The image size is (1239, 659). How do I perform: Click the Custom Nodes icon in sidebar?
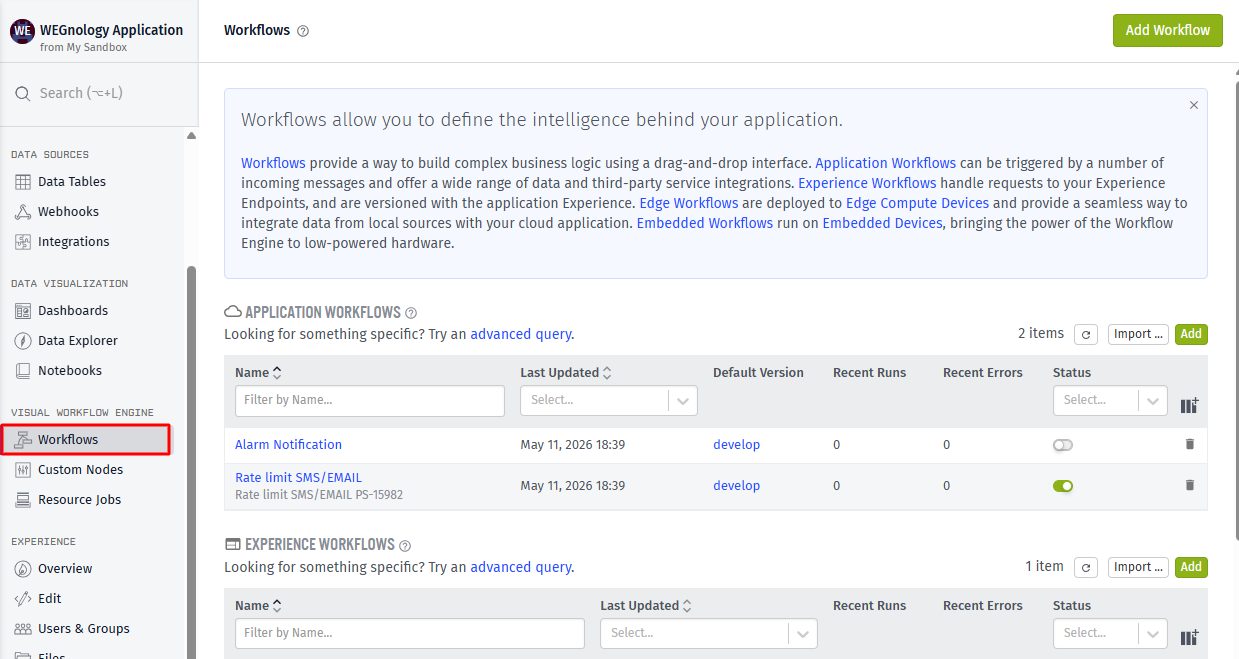[x=22, y=470]
